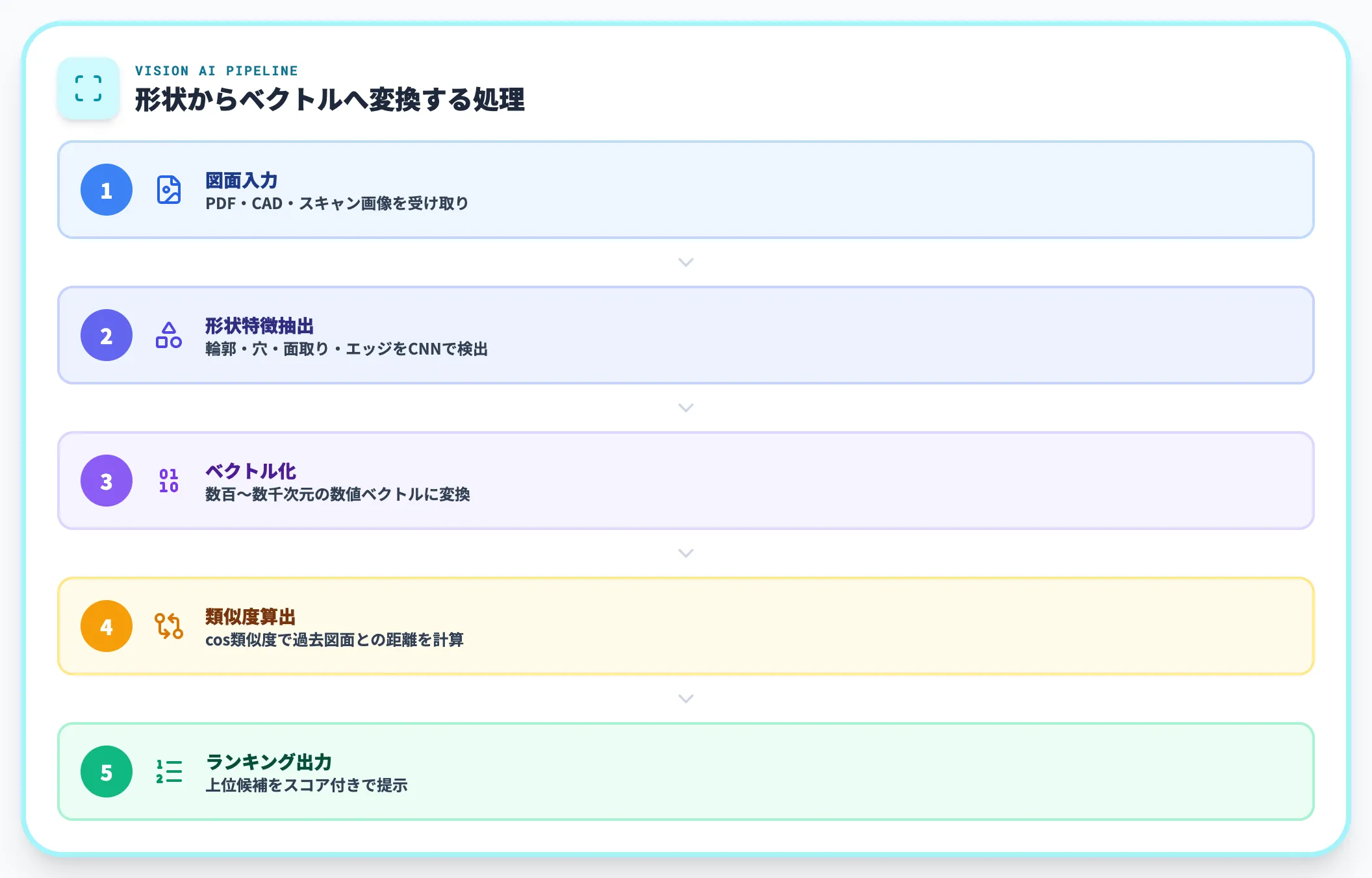Screen dimensions: 1372x878
Task: Click the binary 01/10 icon in ベクトル化
Action: coord(168,481)
